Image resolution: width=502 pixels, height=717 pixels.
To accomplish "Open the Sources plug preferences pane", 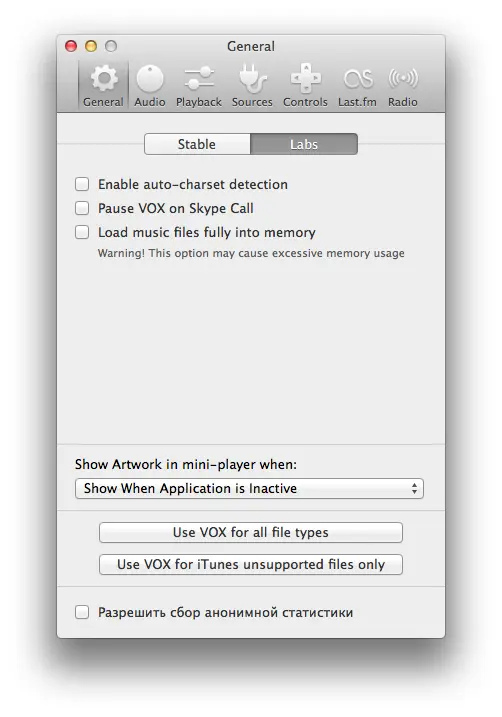I will click(252, 86).
